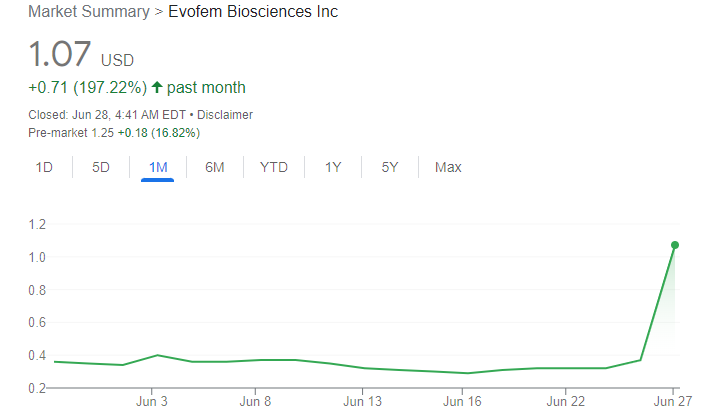Switch to the 1D range tab
Image resolution: width=728 pixels, height=420 pixels.
[x=44, y=167]
